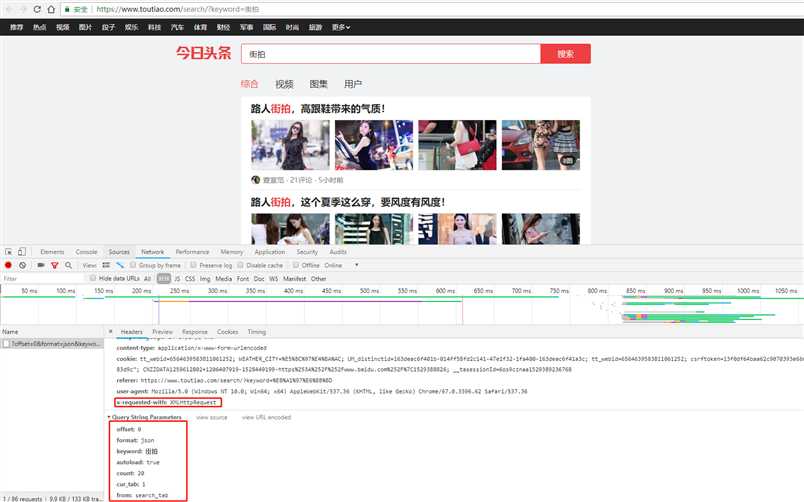This screenshot has width=804, height=502.
Task: Click the capture screenshots camera icon
Action: (x=41, y=265)
